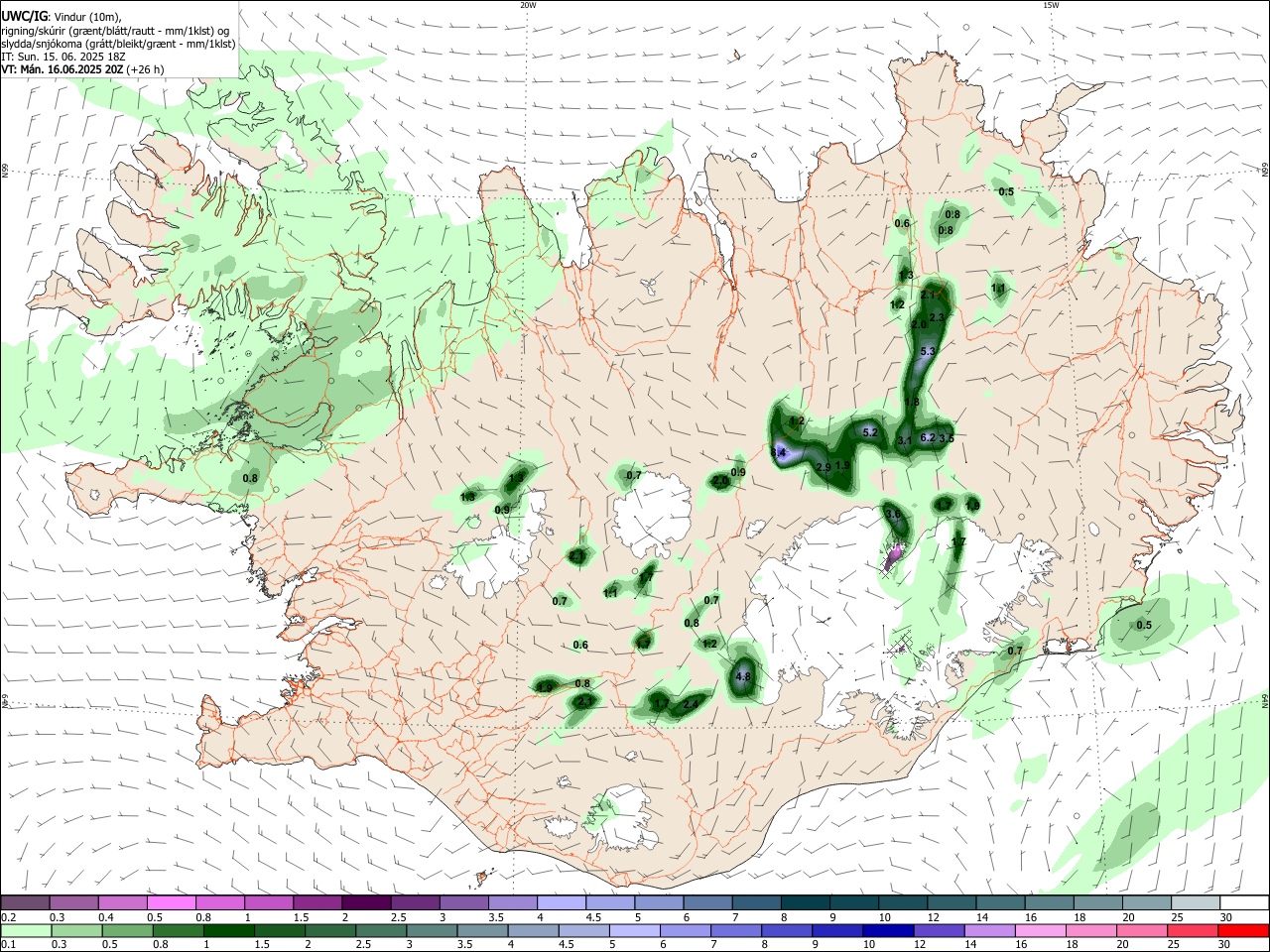Select the palest green 0.1 rain swatch

[x=25, y=930]
